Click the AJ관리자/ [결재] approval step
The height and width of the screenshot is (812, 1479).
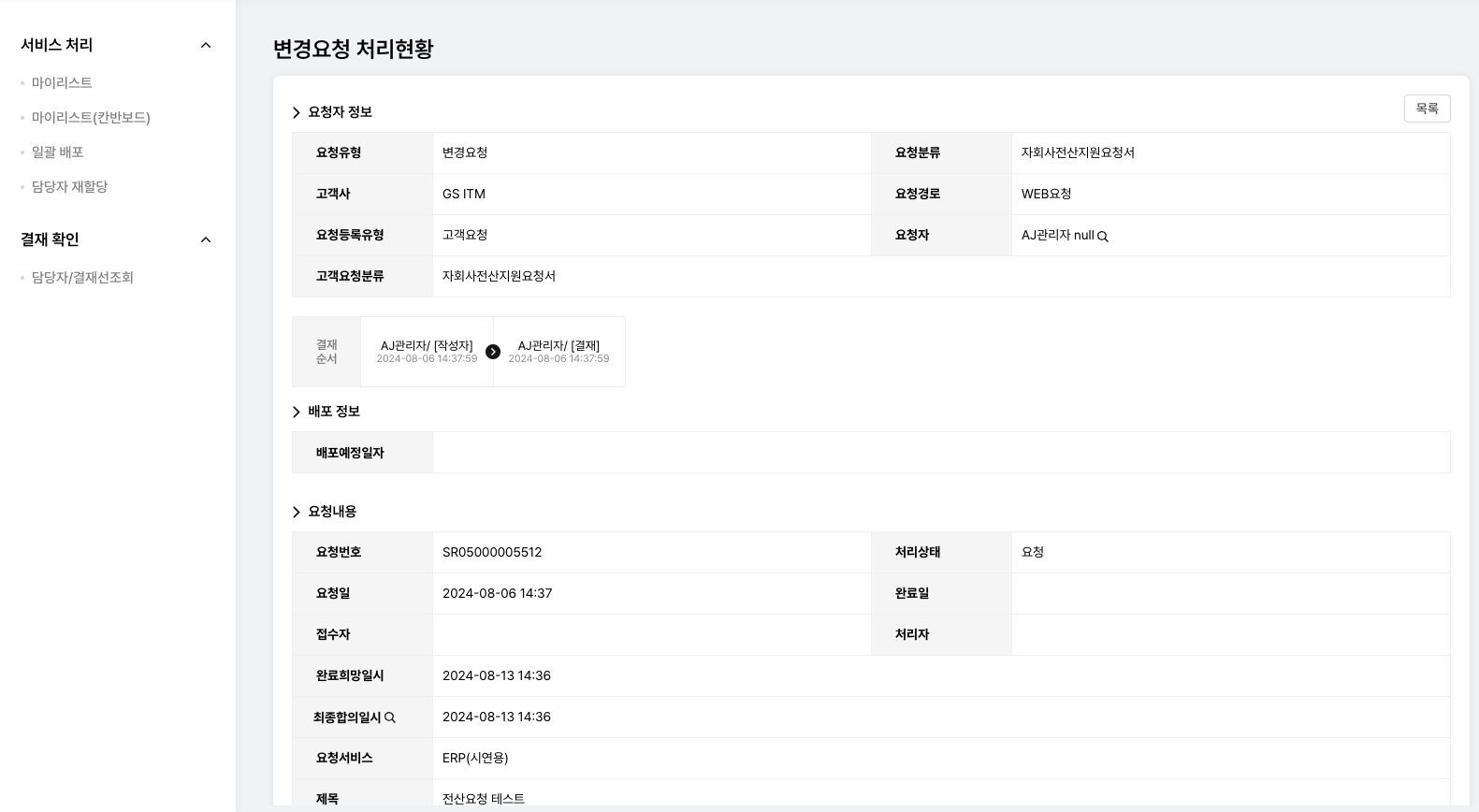click(x=558, y=352)
